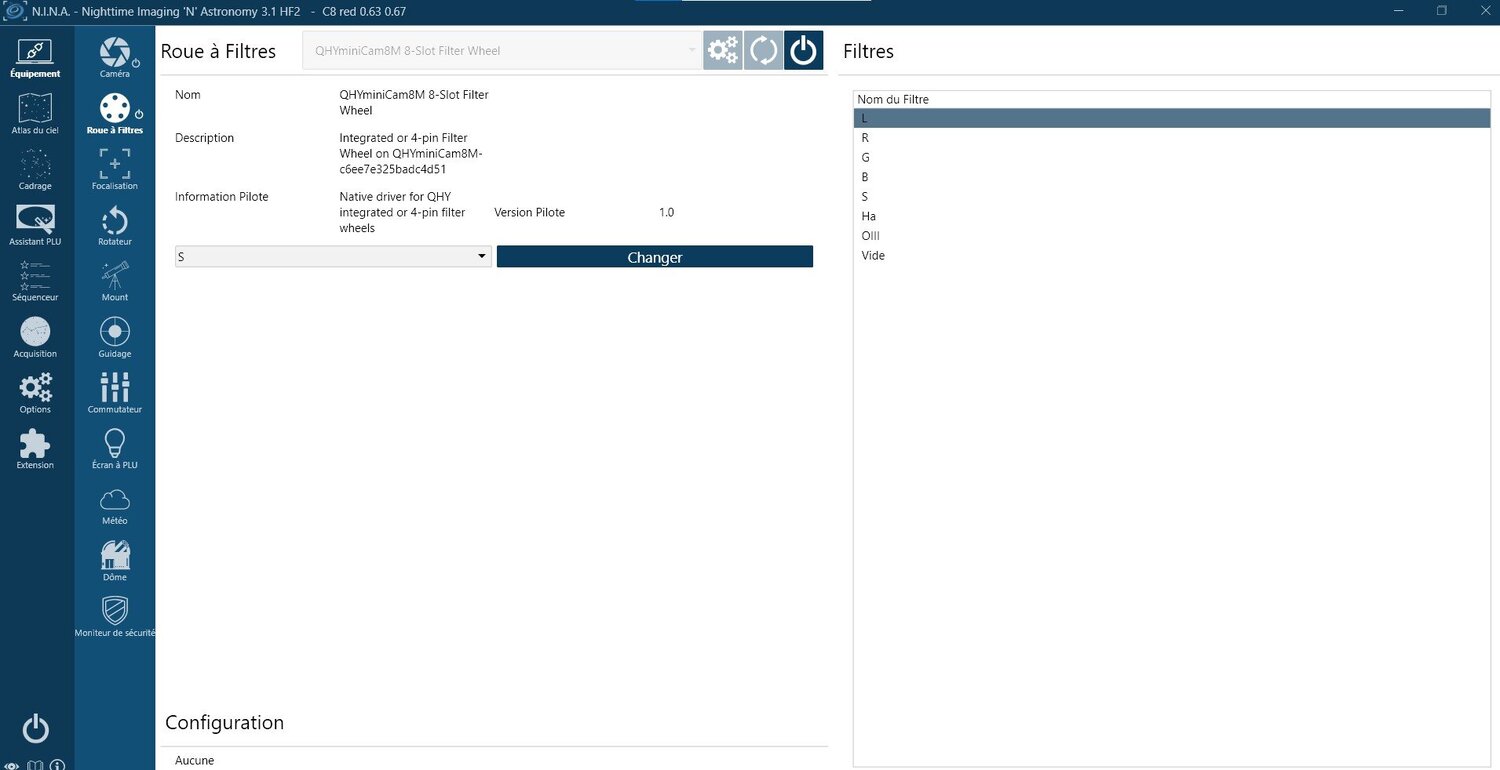
Task: Select the S row in the Filtres list
Action: [1172, 196]
